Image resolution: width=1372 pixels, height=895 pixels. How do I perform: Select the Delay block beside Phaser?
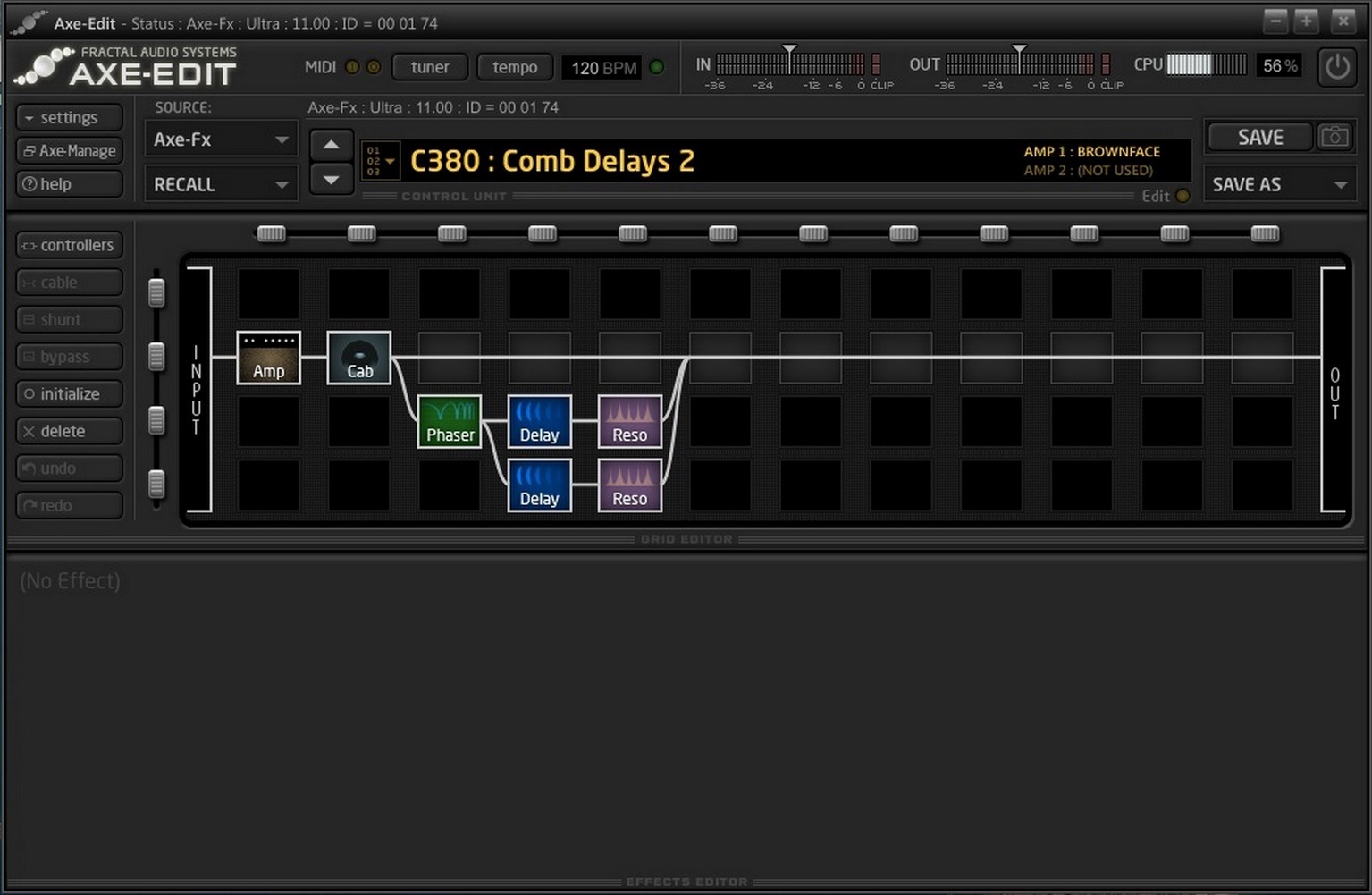pyautogui.click(x=540, y=421)
